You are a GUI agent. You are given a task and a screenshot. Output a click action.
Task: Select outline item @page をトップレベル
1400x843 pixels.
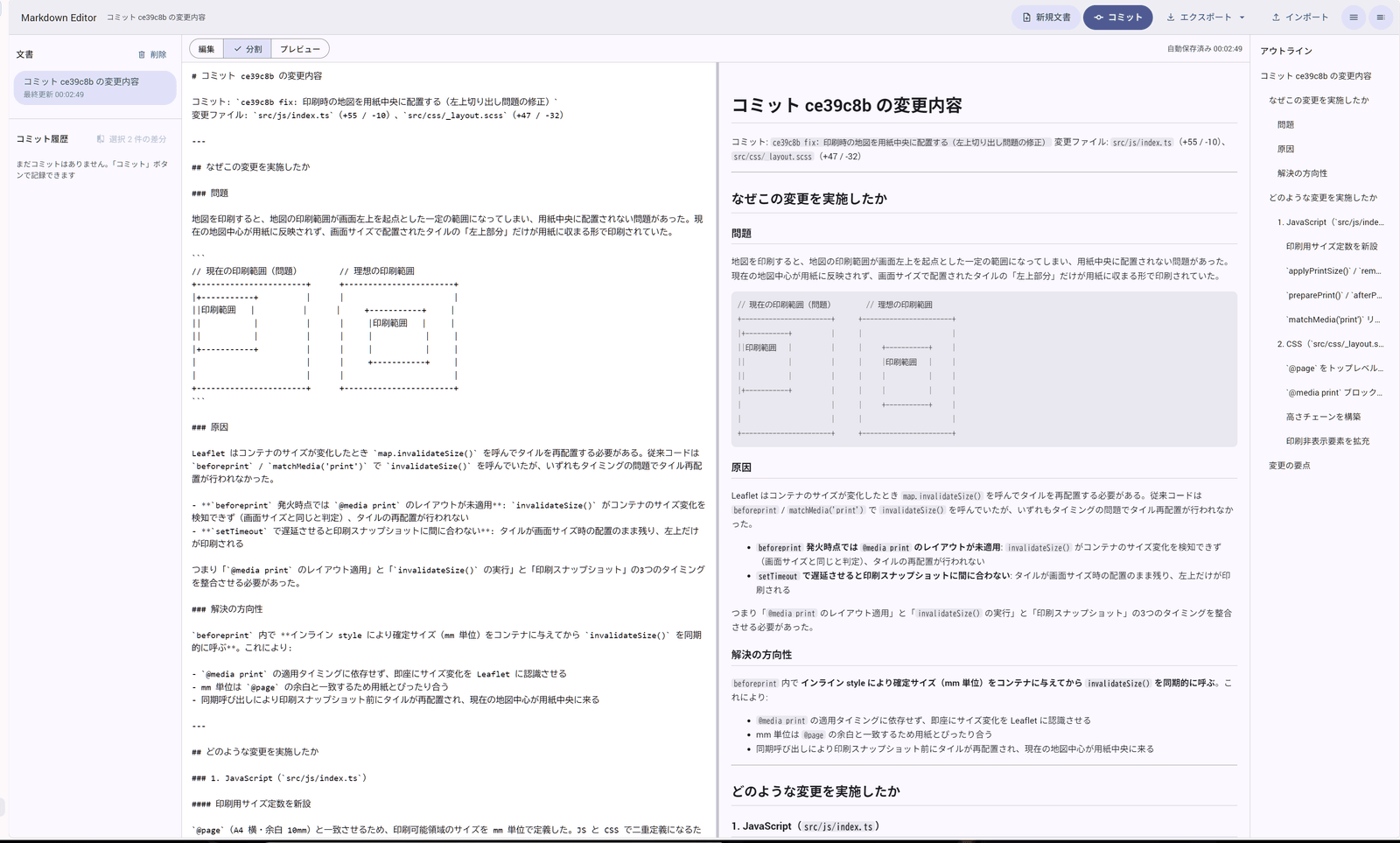tap(1334, 369)
